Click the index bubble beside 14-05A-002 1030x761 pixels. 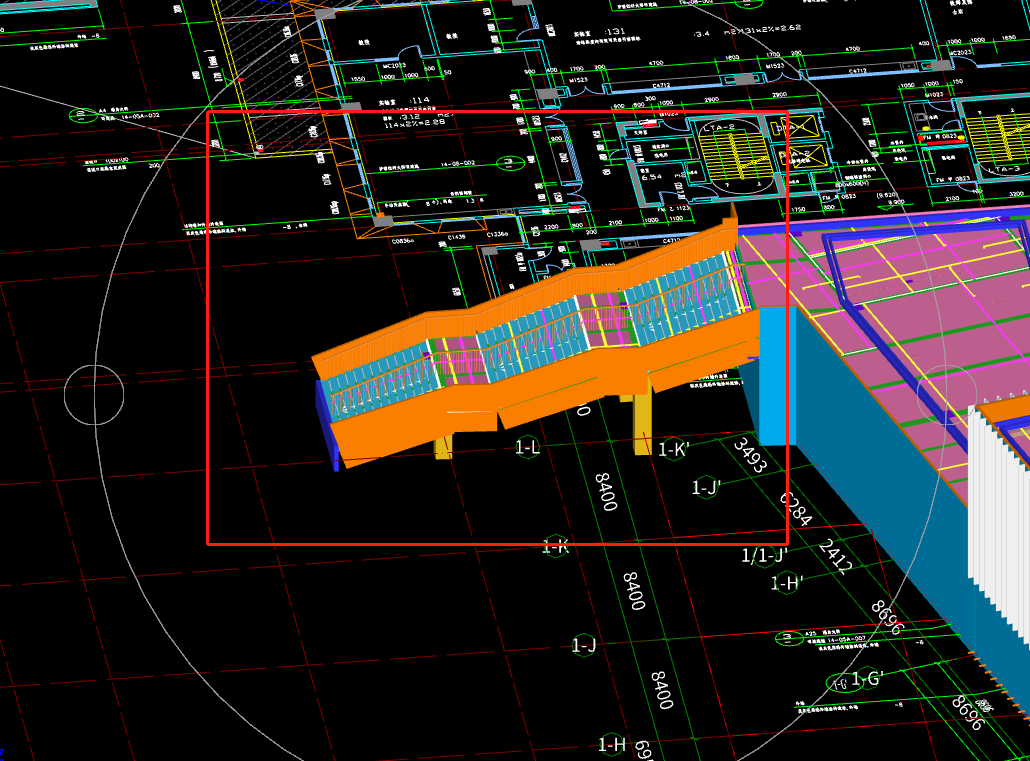tap(82, 116)
